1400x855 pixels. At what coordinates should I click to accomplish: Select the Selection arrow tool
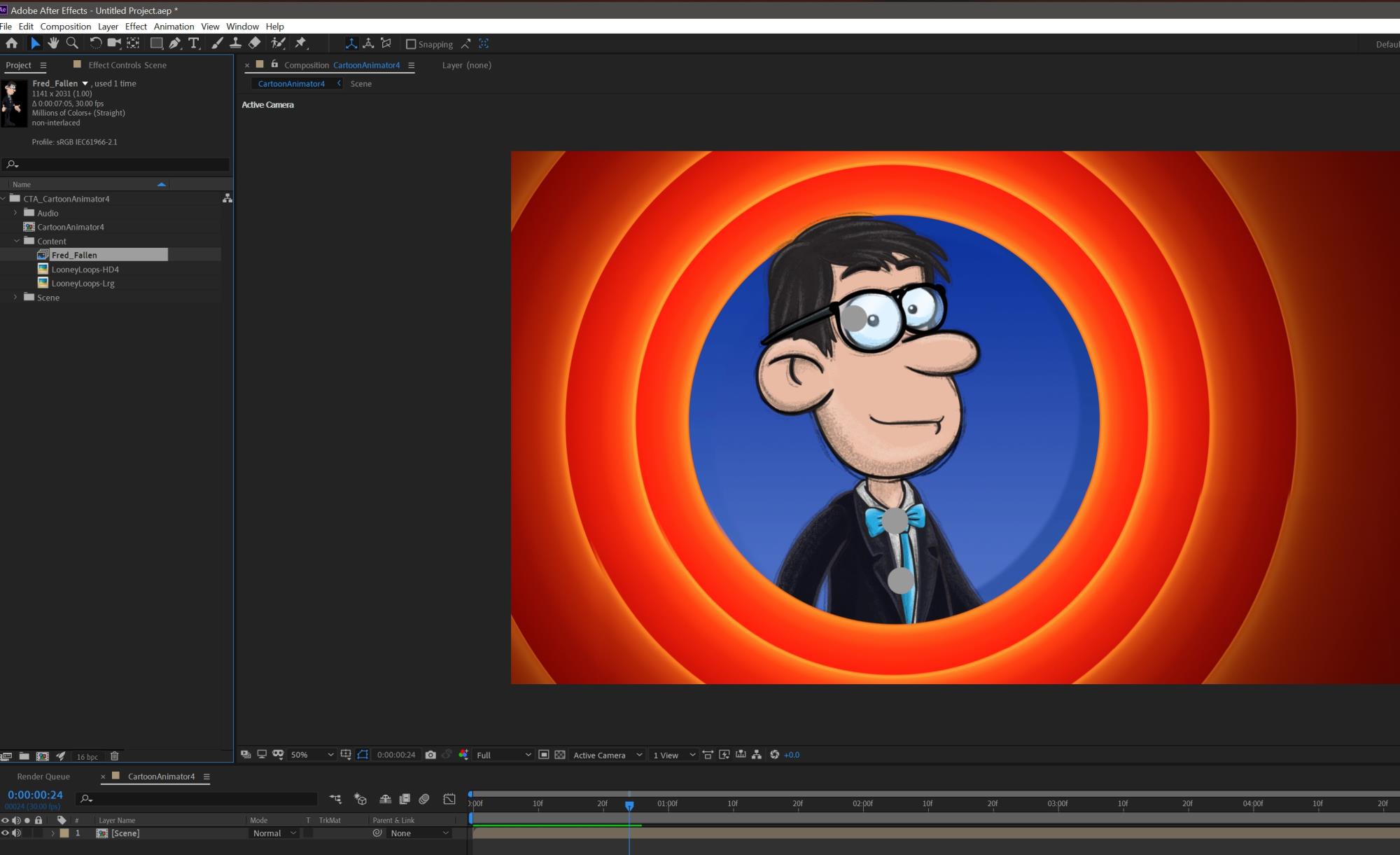[35, 43]
